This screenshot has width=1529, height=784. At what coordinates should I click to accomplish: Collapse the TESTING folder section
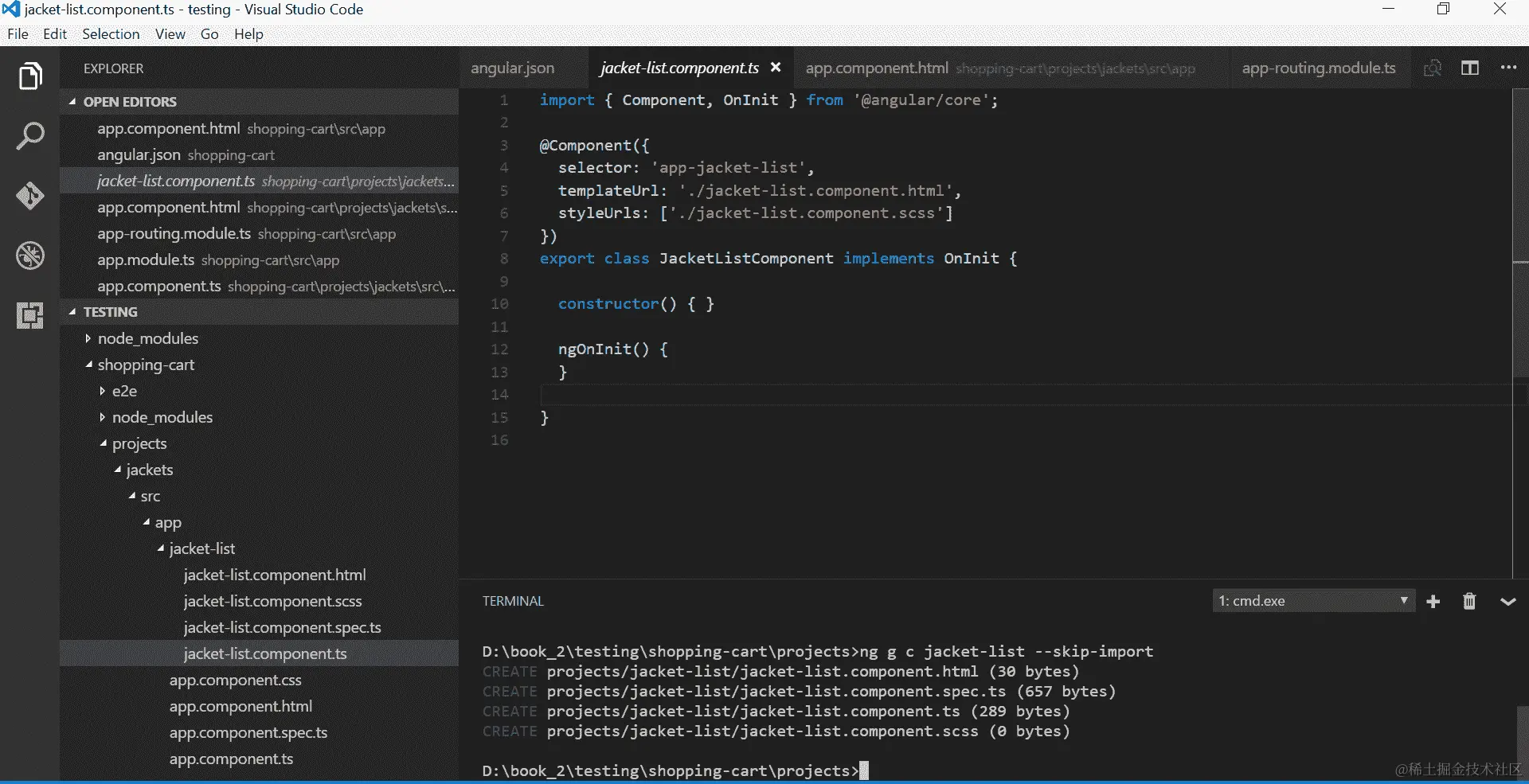coord(259,312)
